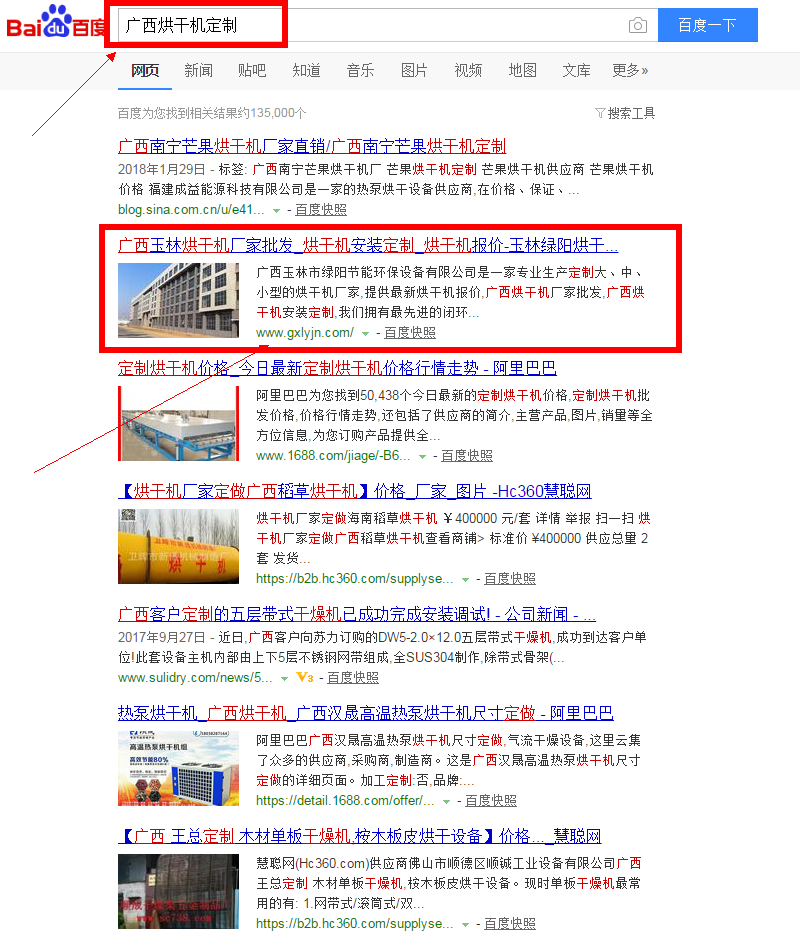Switch to the 新闻 tab
Viewport: 800px width, 936px height.
click(x=199, y=70)
